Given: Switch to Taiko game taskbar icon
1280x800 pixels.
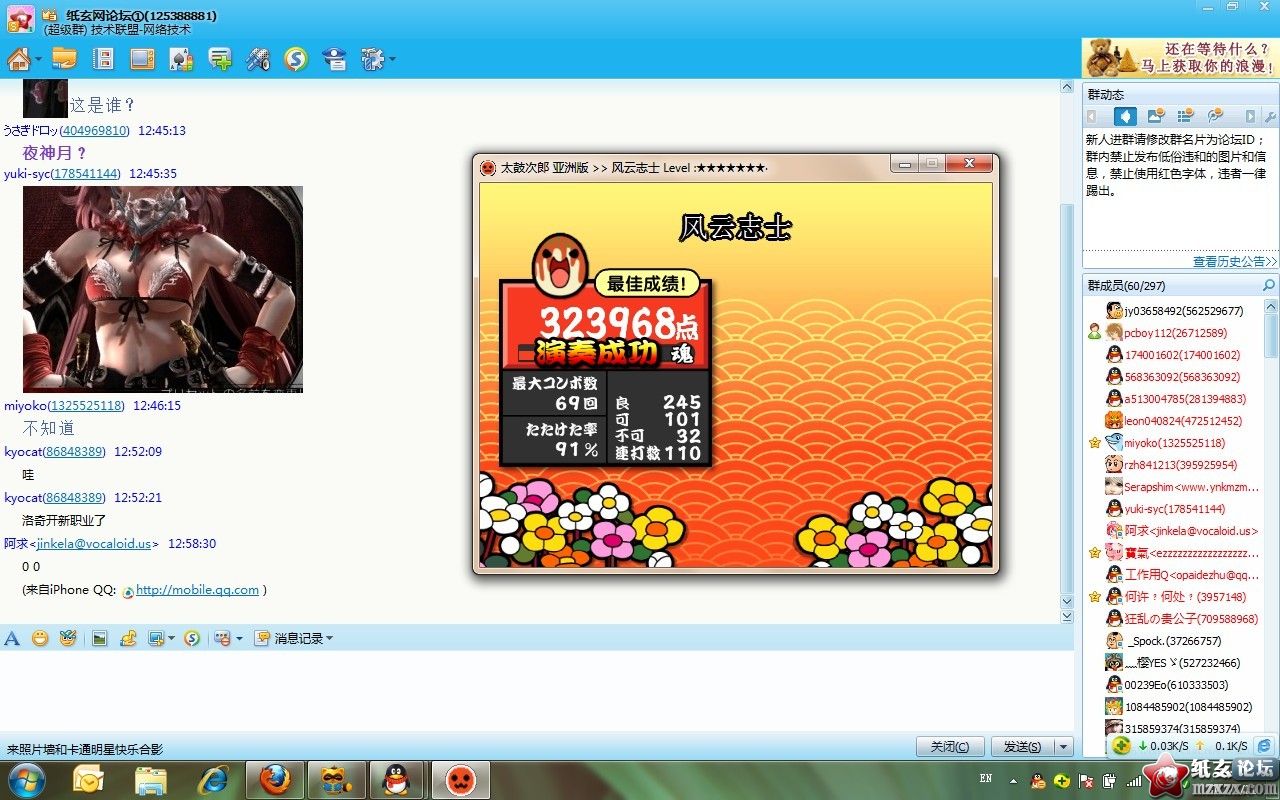Looking at the screenshot, I should pyautogui.click(x=460, y=780).
